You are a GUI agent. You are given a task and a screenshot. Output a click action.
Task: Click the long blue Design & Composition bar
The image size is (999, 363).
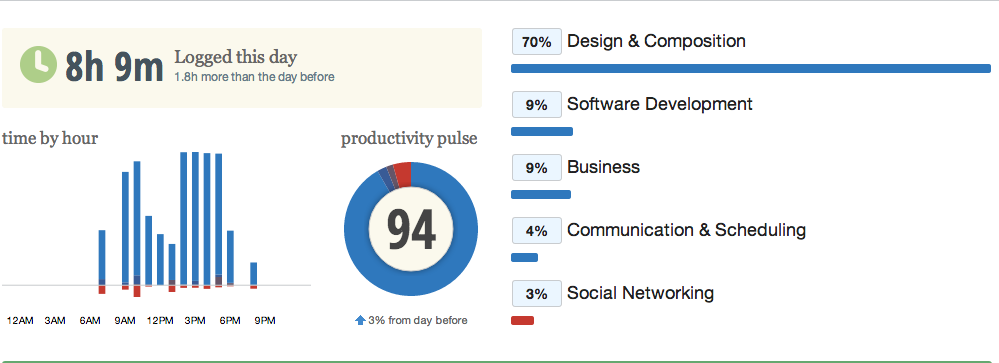coord(751,68)
